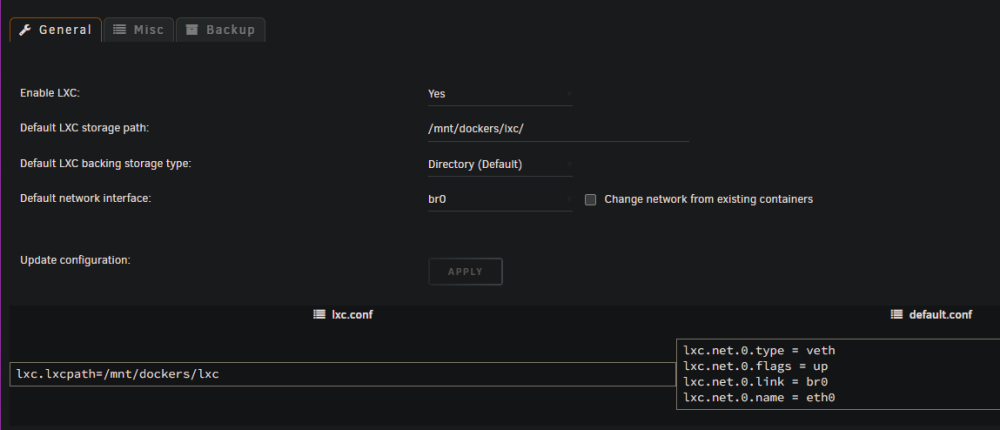Click into the lxc.lxcpath text box

pos(342,374)
